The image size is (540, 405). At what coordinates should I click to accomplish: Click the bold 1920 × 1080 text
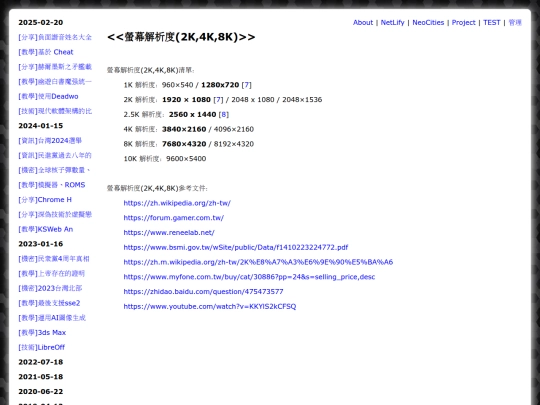click(186, 100)
